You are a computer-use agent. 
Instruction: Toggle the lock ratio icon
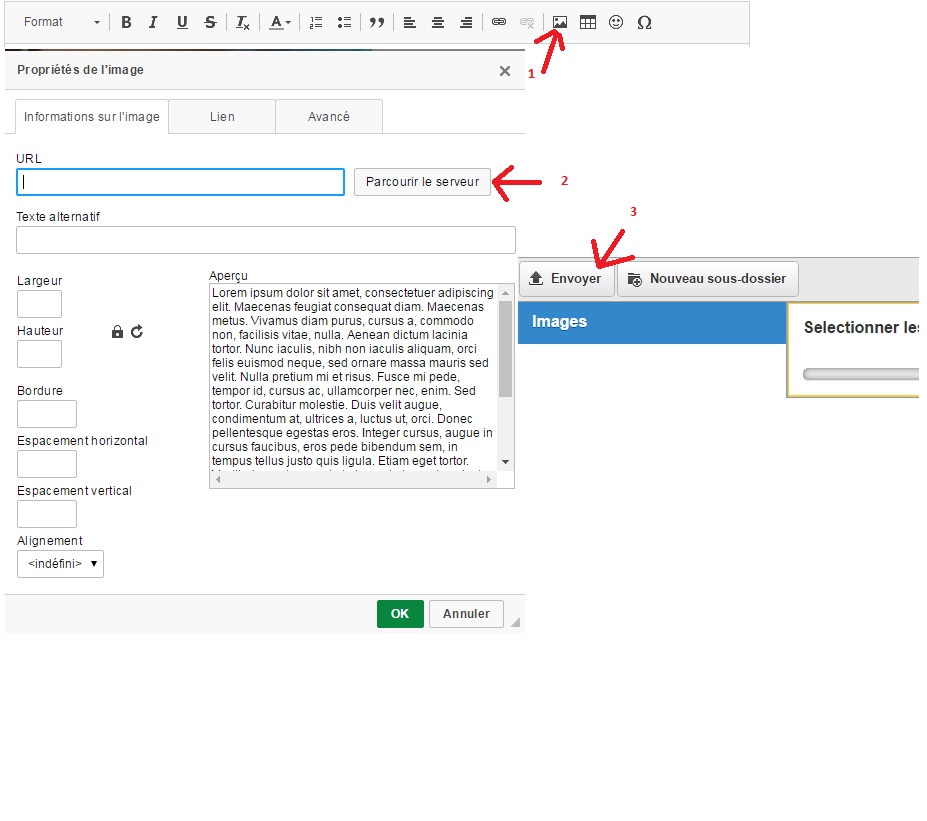pos(117,331)
